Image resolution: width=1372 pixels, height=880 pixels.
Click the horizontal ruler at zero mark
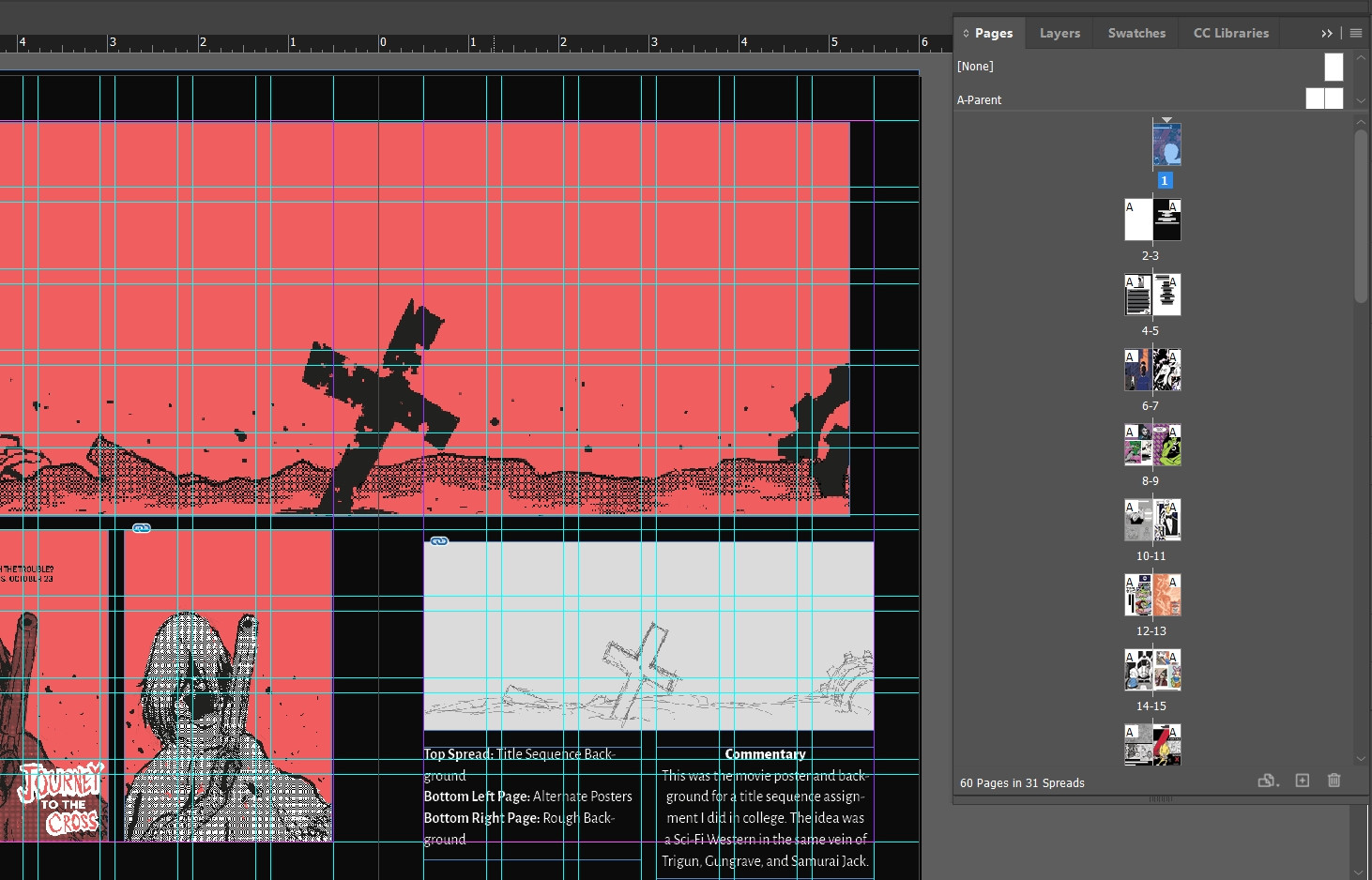379,43
